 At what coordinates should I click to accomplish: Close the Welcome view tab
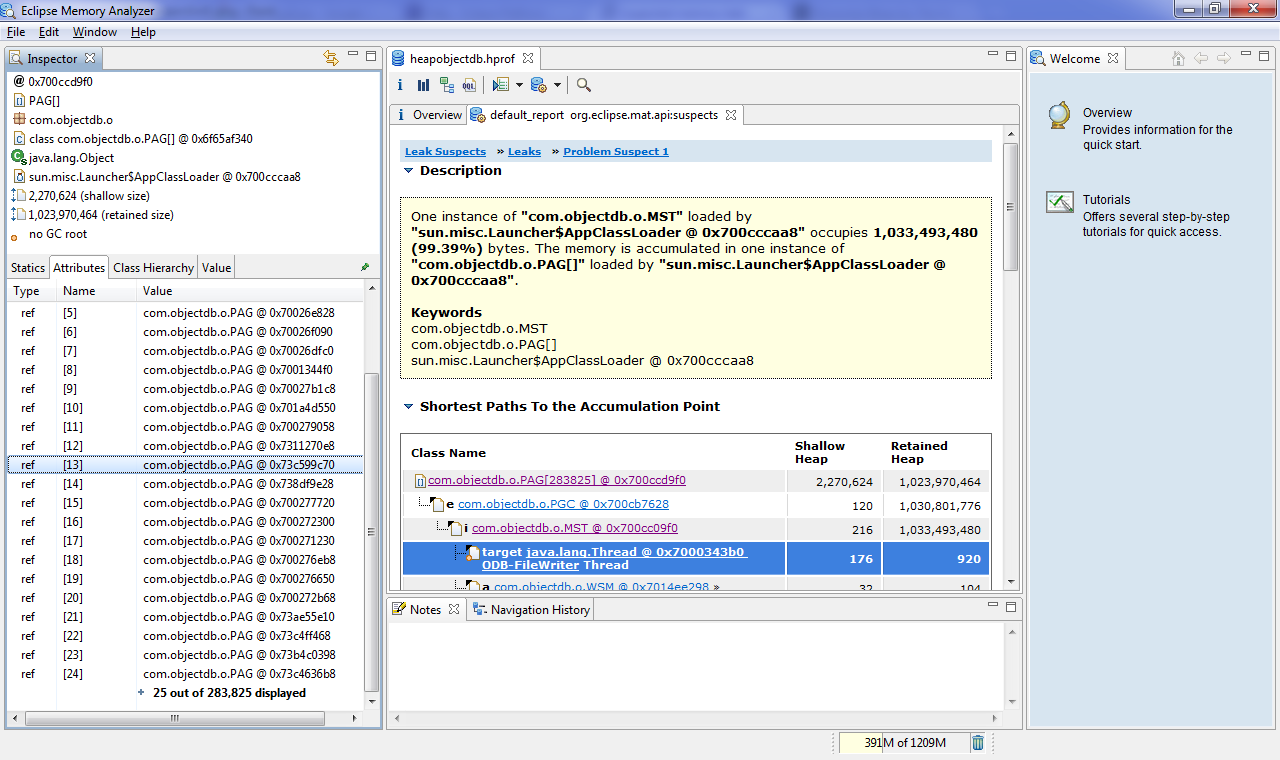[1112, 58]
